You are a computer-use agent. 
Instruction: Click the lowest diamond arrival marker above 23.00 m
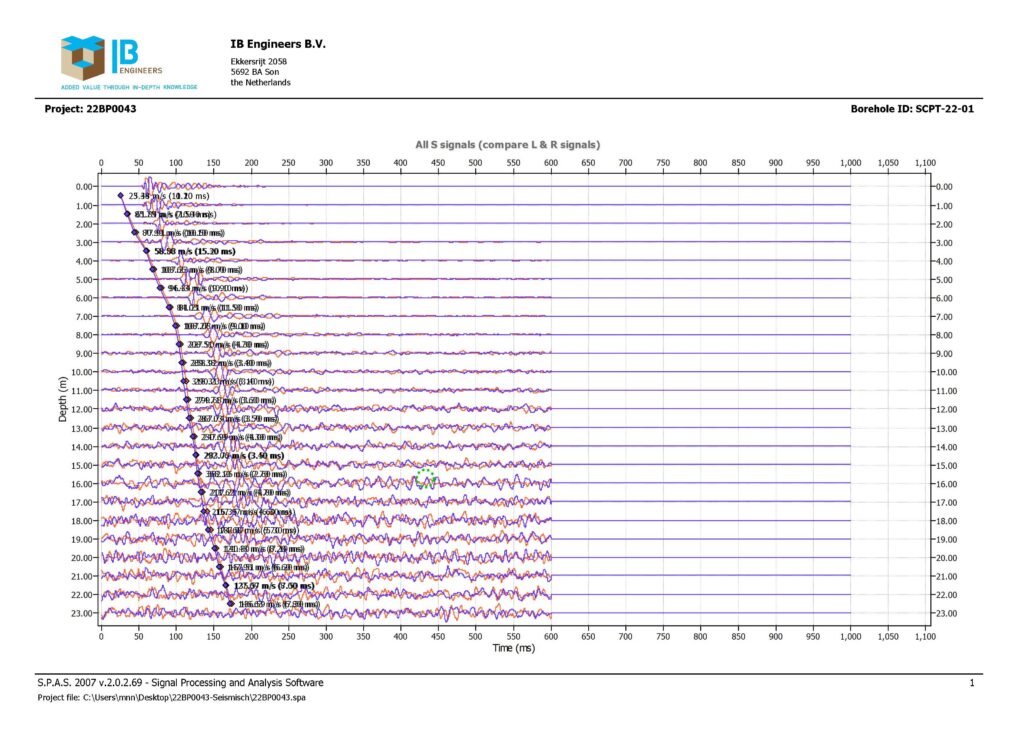(x=230, y=603)
